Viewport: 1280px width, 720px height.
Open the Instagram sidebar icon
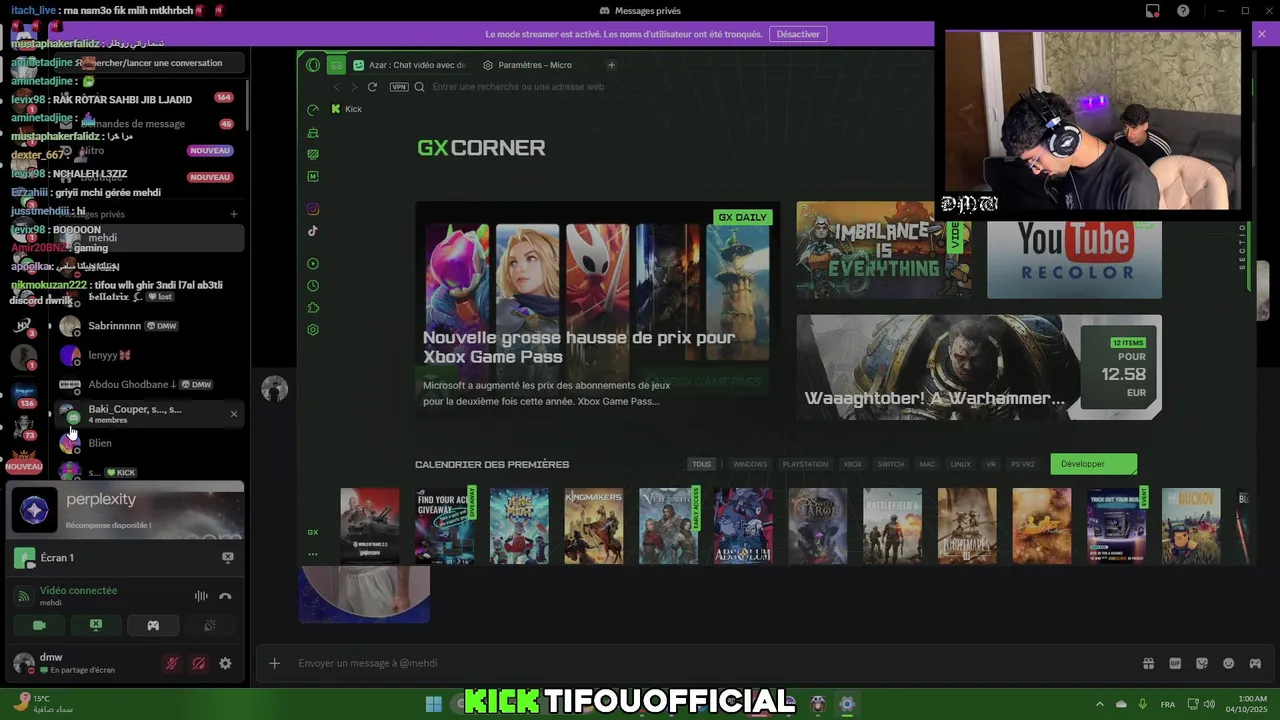click(313, 209)
